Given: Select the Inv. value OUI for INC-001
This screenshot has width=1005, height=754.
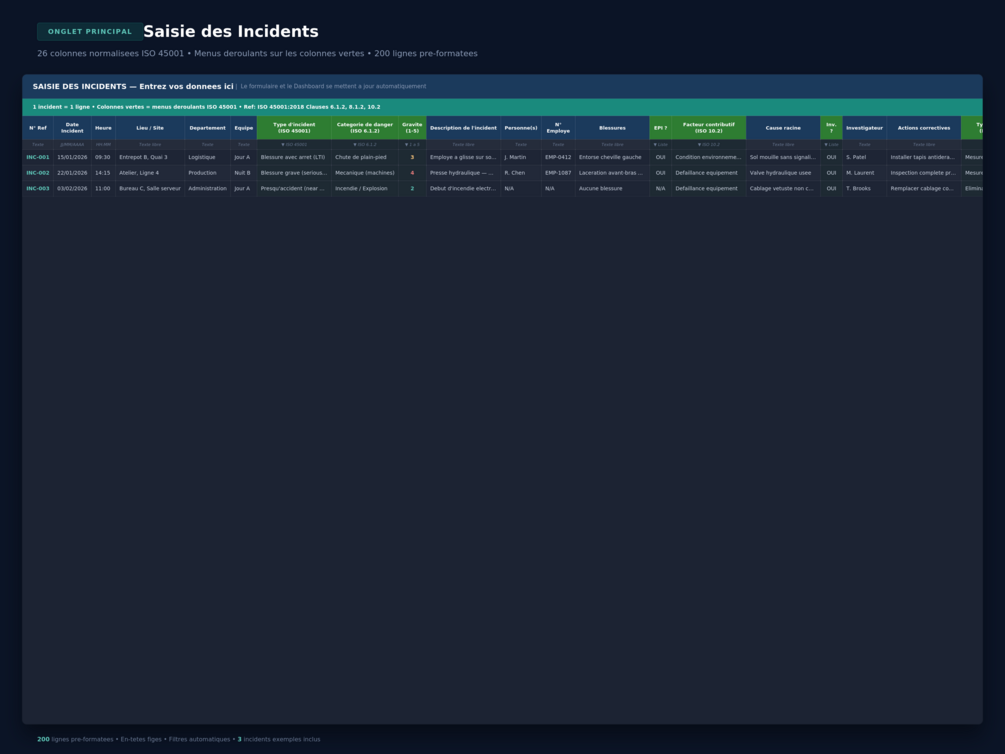Looking at the screenshot, I should coord(831,157).
